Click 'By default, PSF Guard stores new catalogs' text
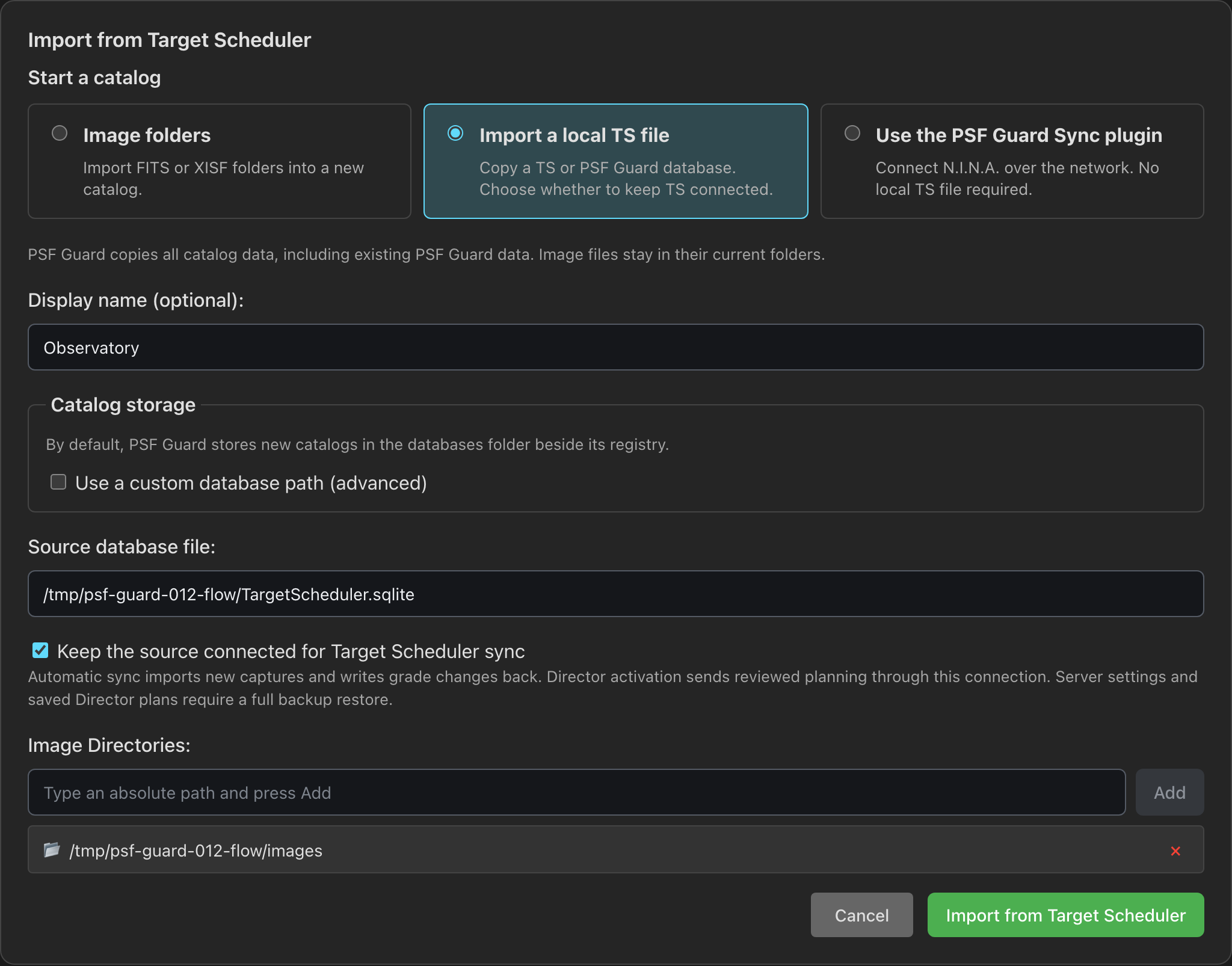The image size is (1232, 966). click(357, 445)
